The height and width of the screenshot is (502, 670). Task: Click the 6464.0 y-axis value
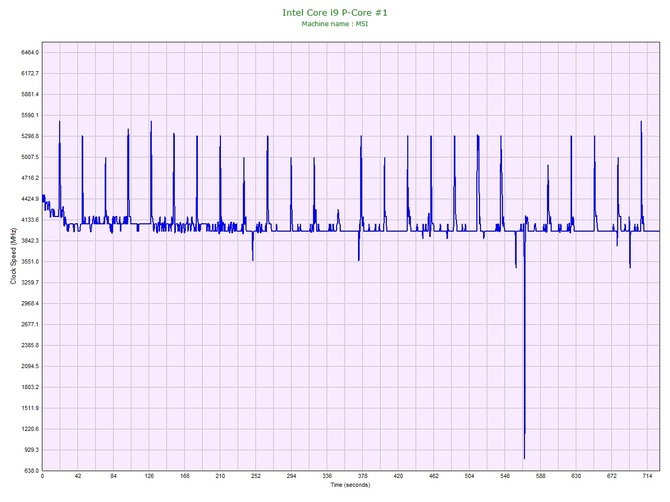(30, 53)
